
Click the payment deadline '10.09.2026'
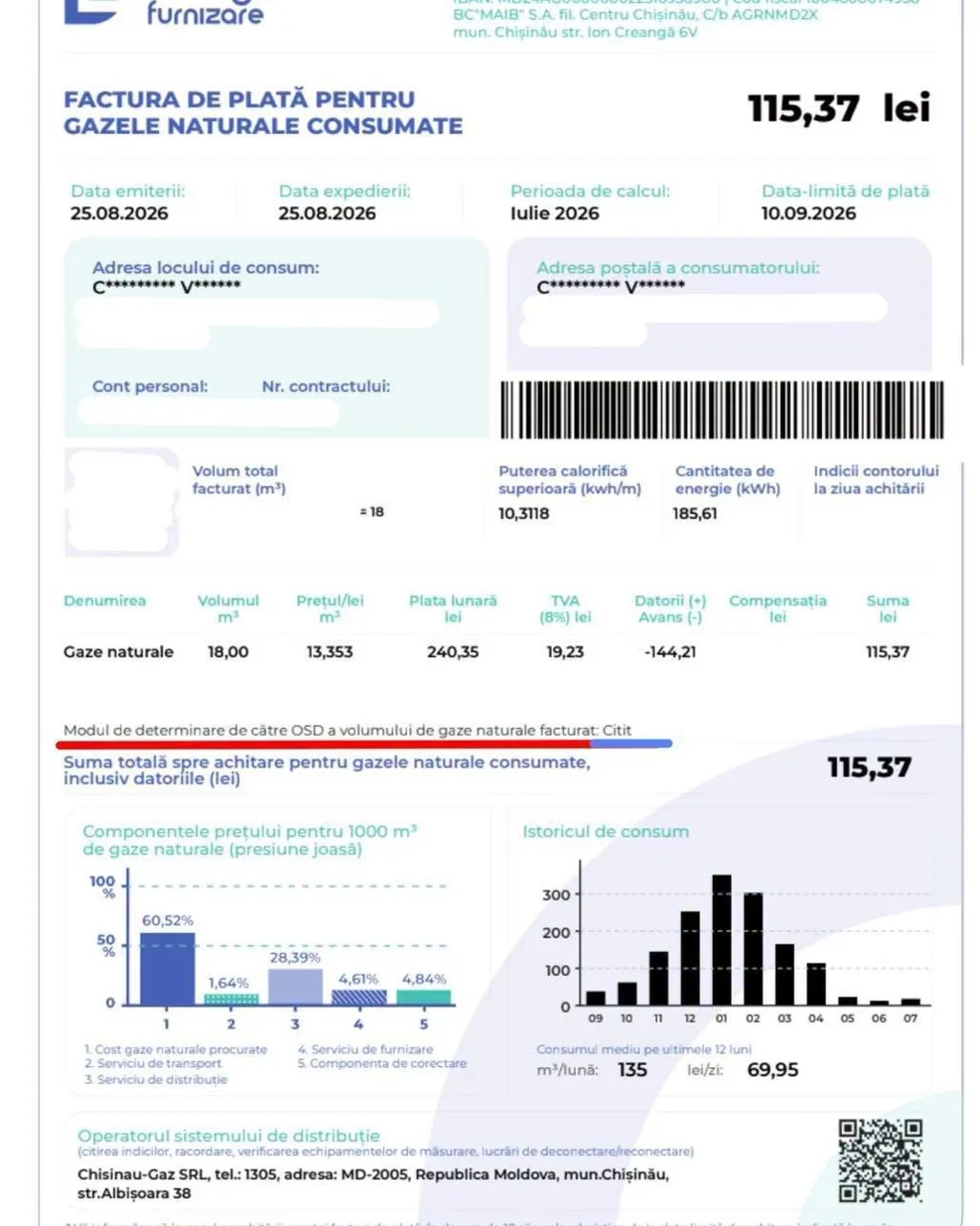click(x=809, y=214)
